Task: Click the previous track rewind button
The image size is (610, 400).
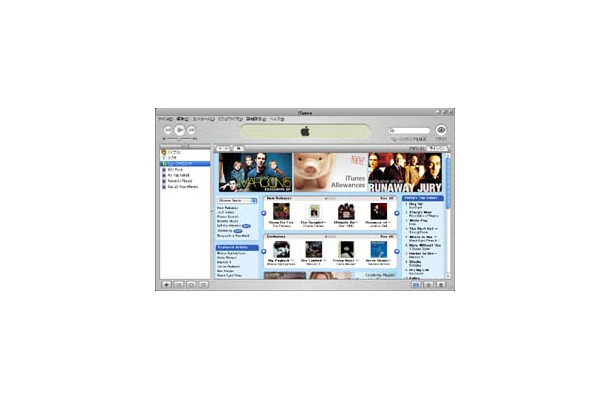Action: click(x=168, y=130)
